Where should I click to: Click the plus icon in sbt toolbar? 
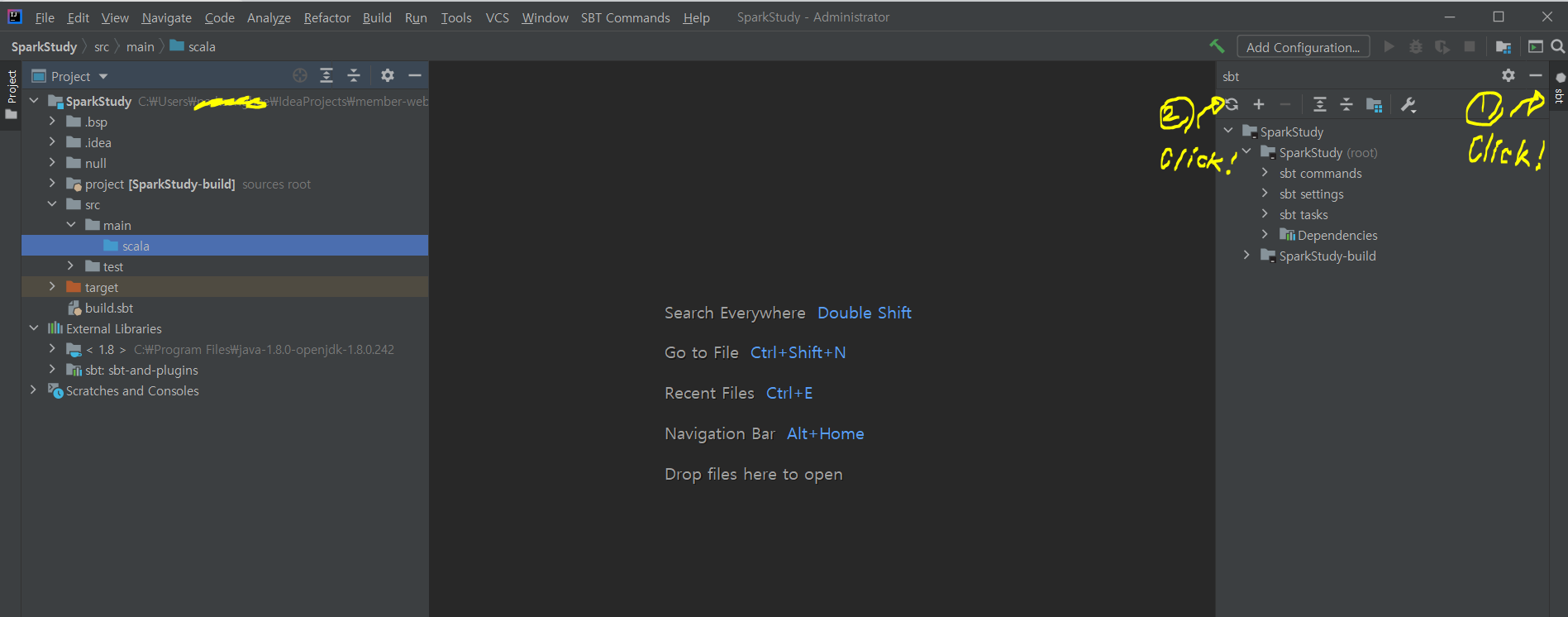pyautogui.click(x=1259, y=104)
